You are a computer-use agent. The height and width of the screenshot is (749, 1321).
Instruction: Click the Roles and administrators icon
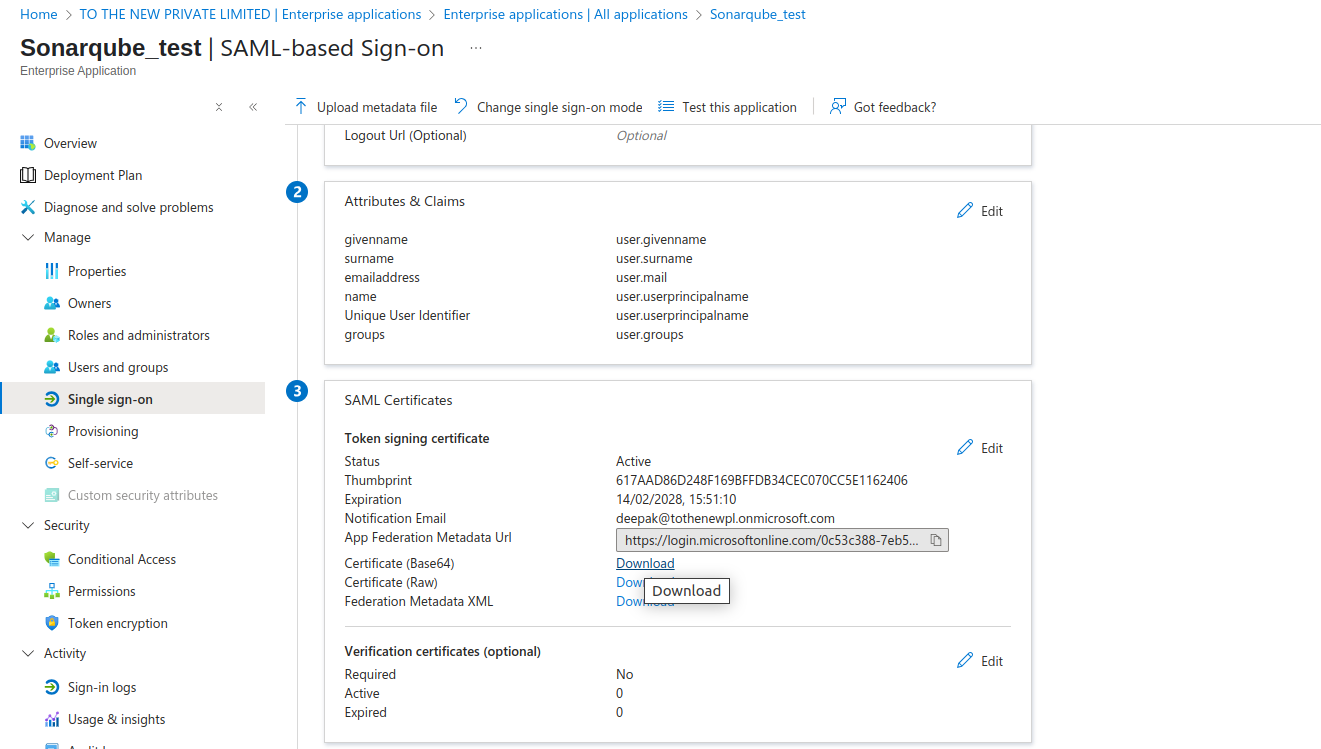point(52,335)
